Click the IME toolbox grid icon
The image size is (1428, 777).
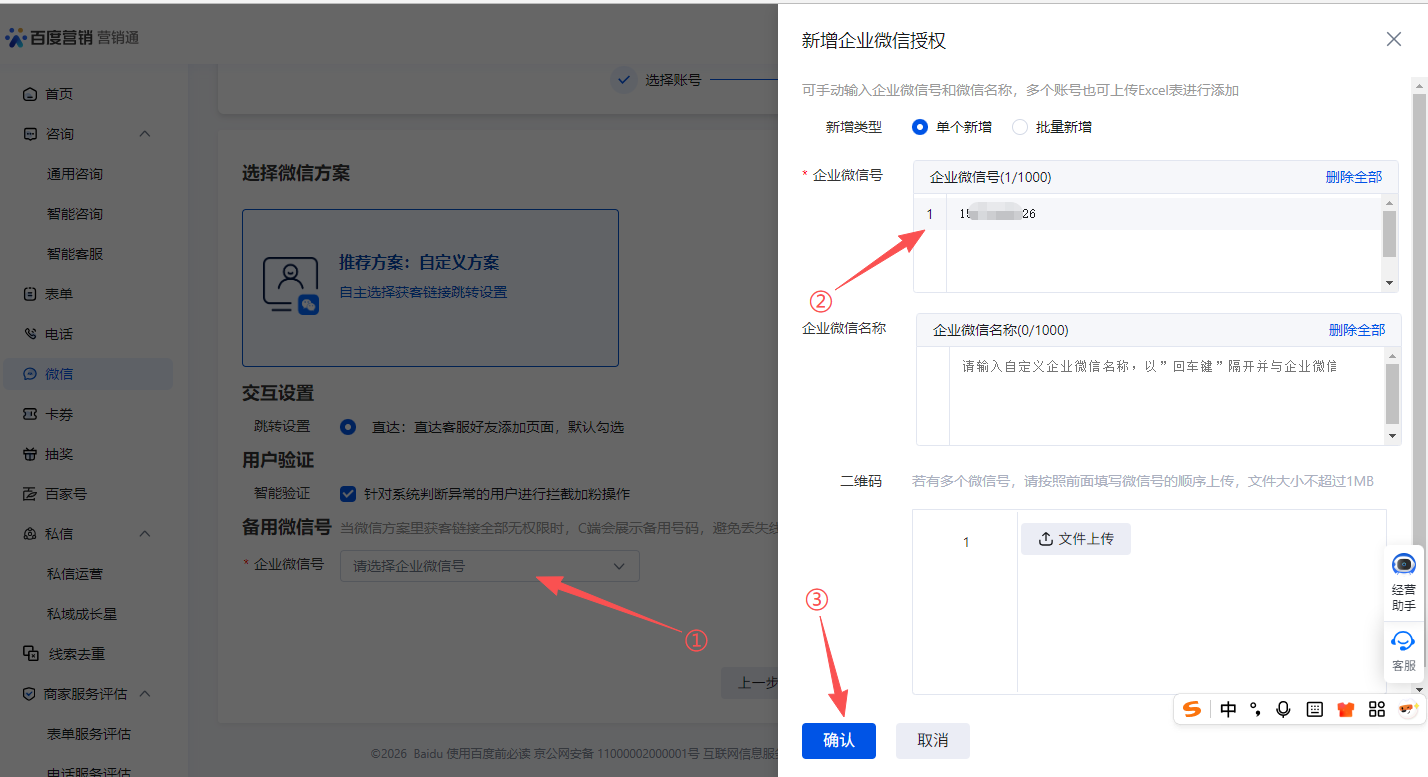[x=1376, y=709]
